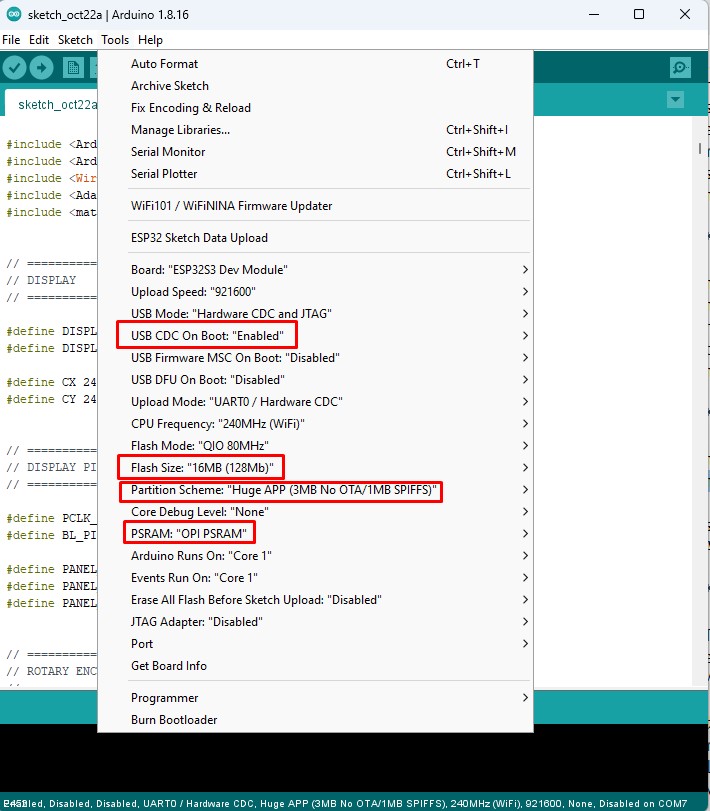
Task: Minimize the Arduino window
Action: tap(594, 14)
